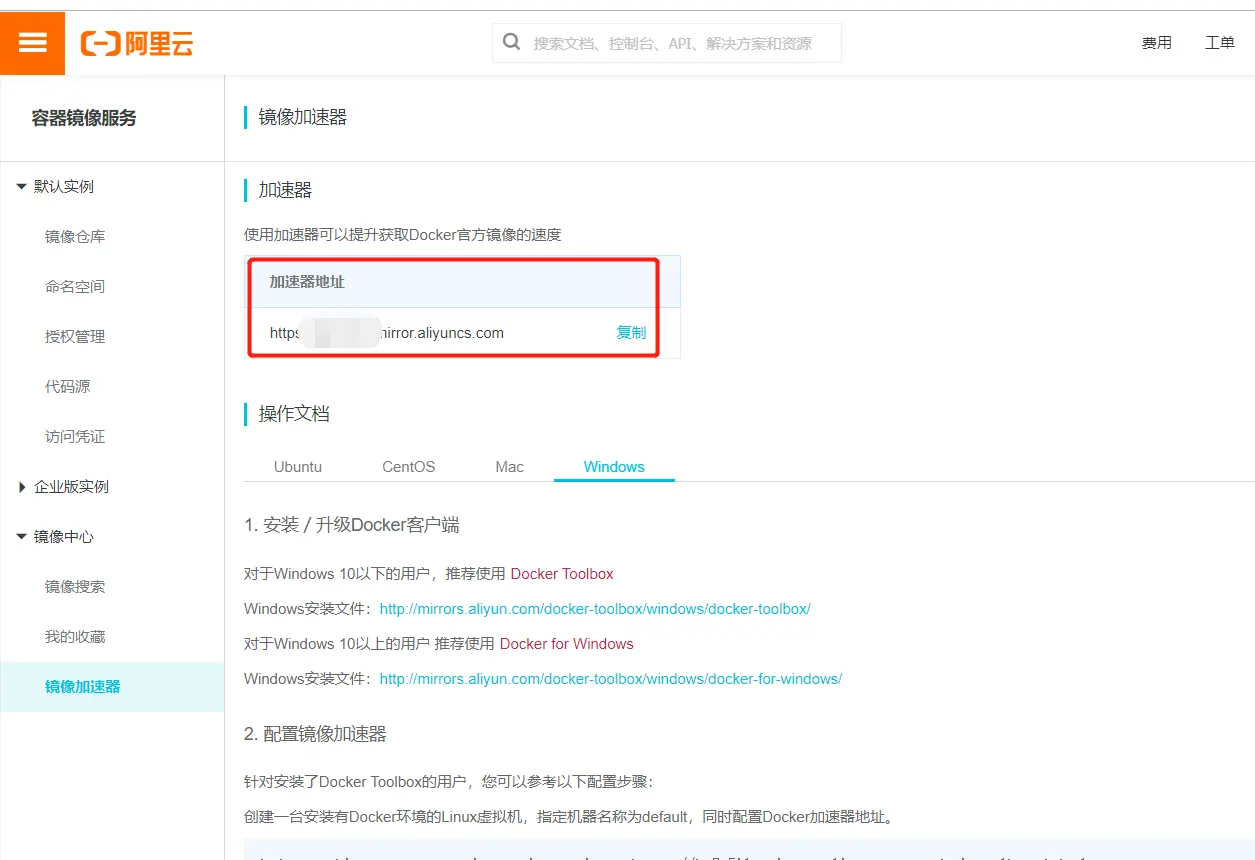Click the 2. 配置镜像加速器 heading
The height and width of the screenshot is (860, 1255).
pos(315,734)
